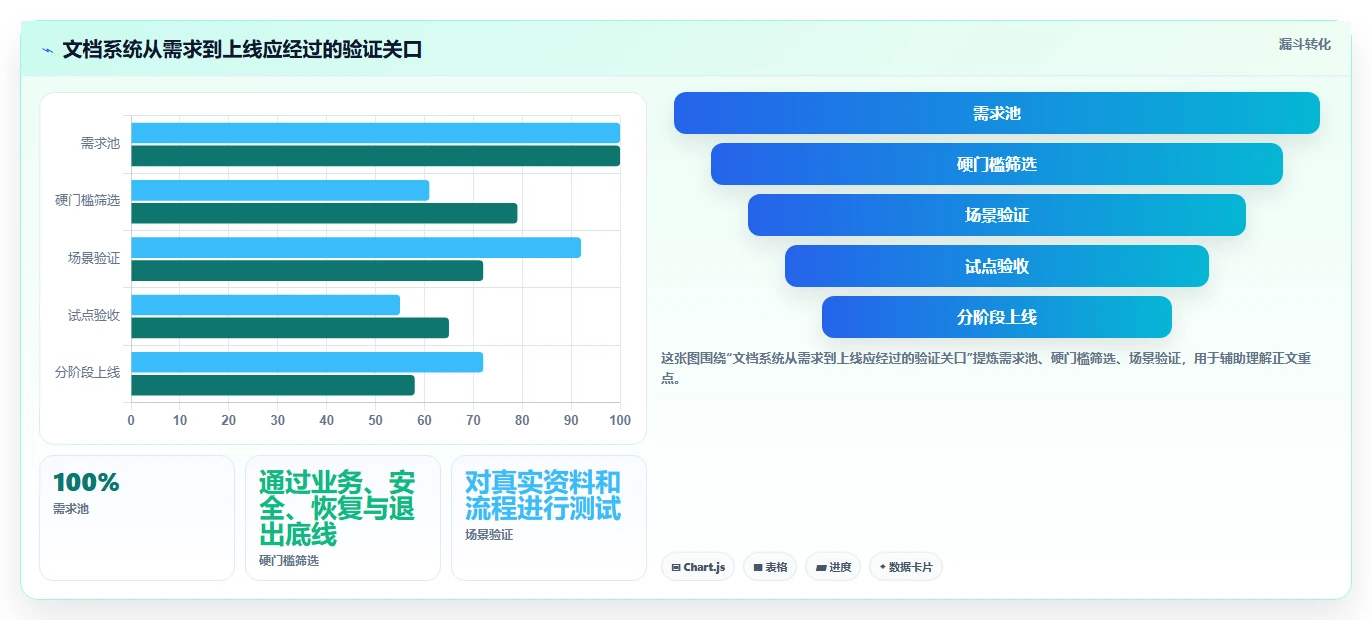Click the 数据卡片 tag chip
Viewport: 1372px width, 620px height.
[906, 567]
